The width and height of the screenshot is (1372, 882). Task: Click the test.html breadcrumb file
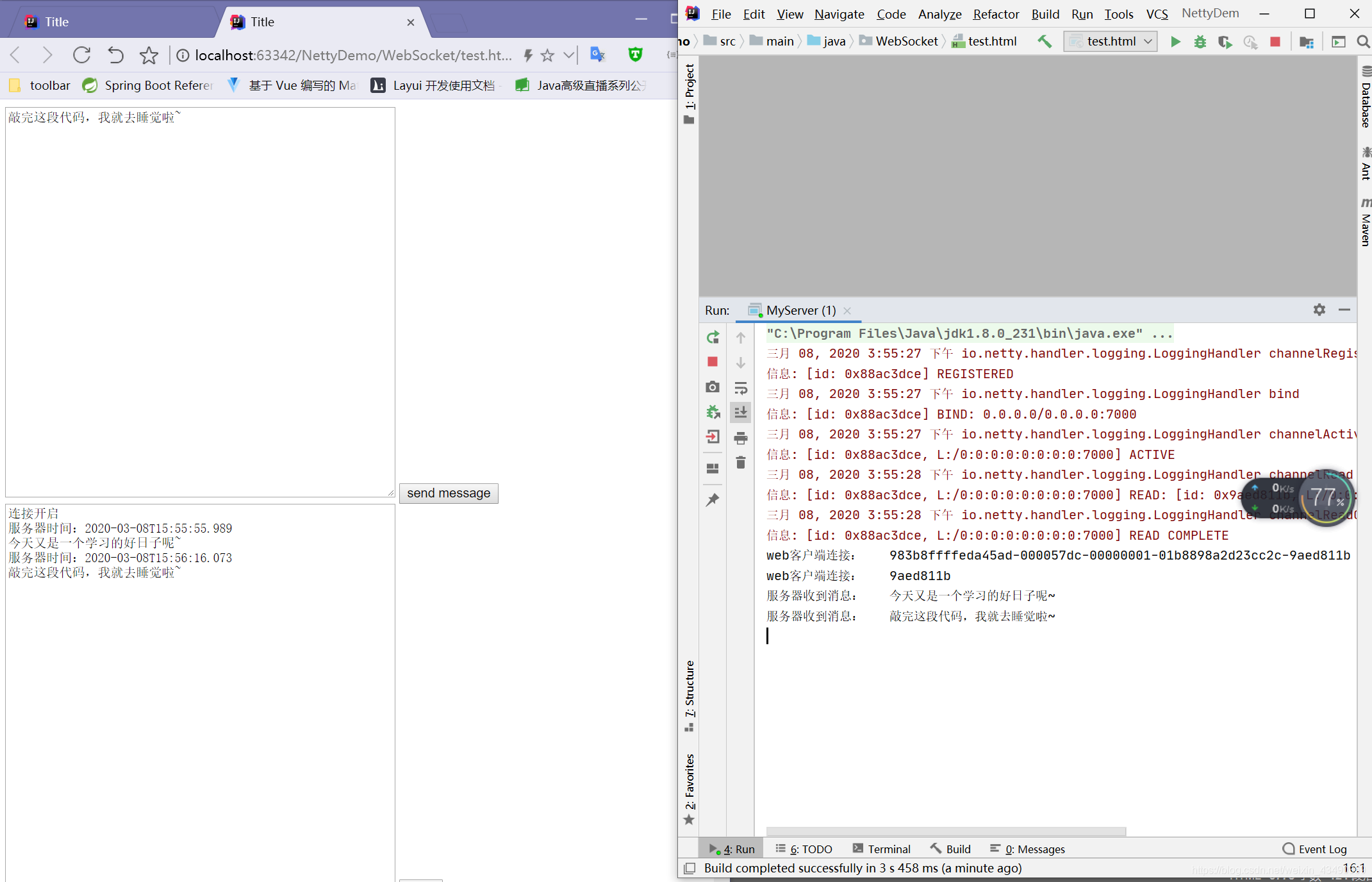[x=984, y=41]
